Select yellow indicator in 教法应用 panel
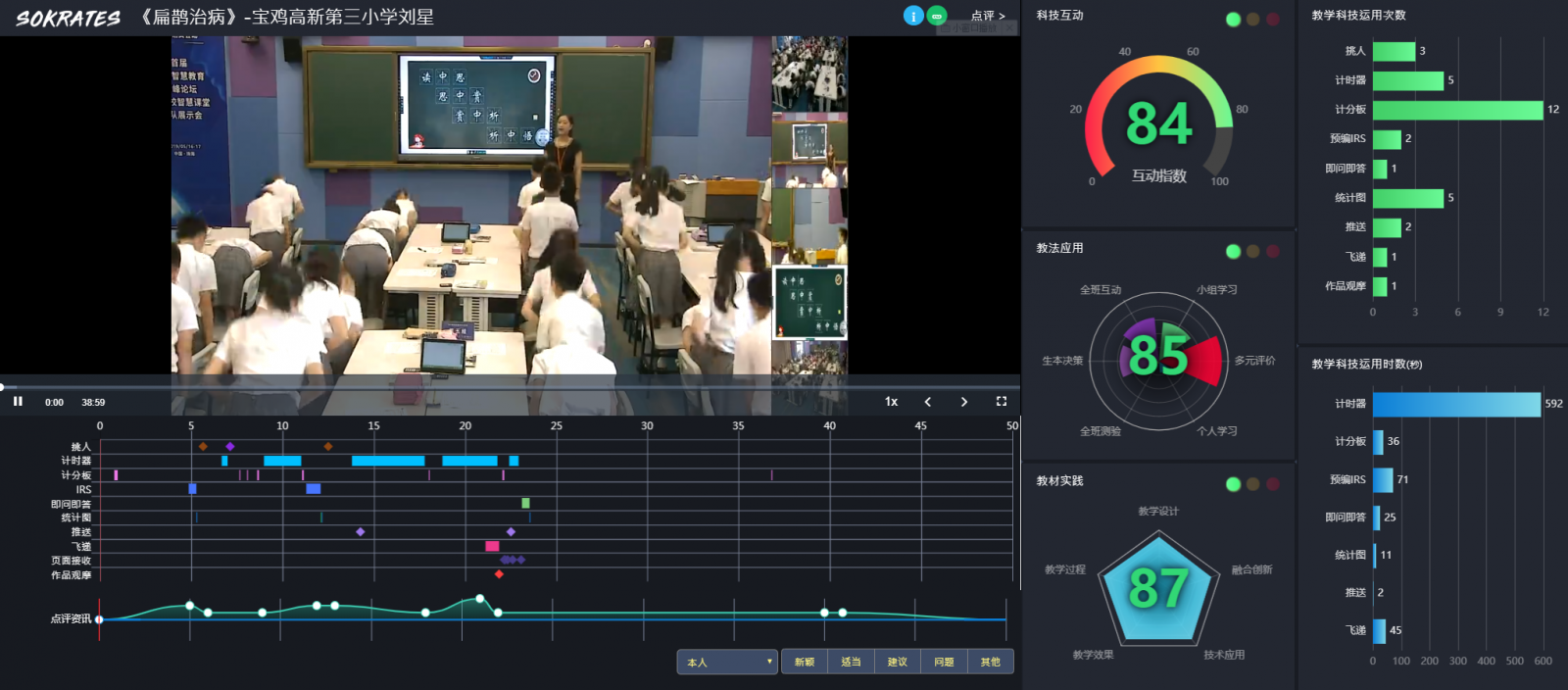The image size is (1568, 690). pyautogui.click(x=1252, y=252)
